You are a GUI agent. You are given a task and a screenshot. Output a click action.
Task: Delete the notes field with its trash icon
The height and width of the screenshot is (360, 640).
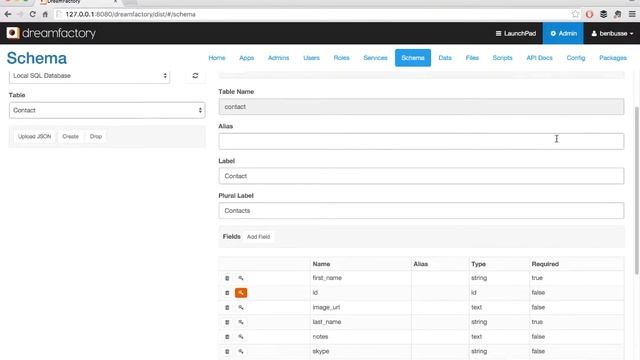(x=227, y=337)
